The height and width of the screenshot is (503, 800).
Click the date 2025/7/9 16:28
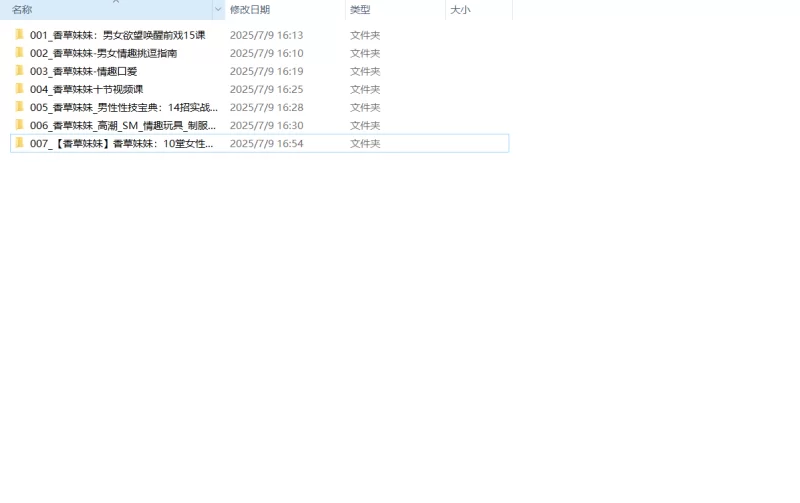click(x=266, y=108)
